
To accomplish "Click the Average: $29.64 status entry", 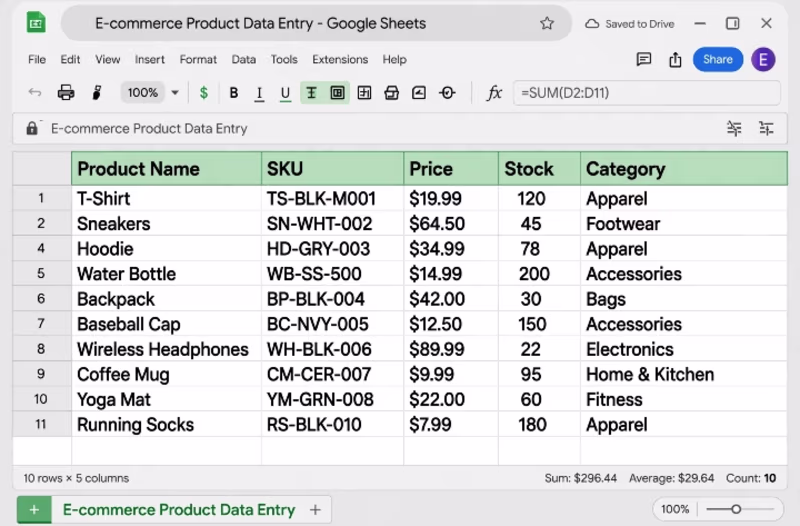I will tap(671, 479).
